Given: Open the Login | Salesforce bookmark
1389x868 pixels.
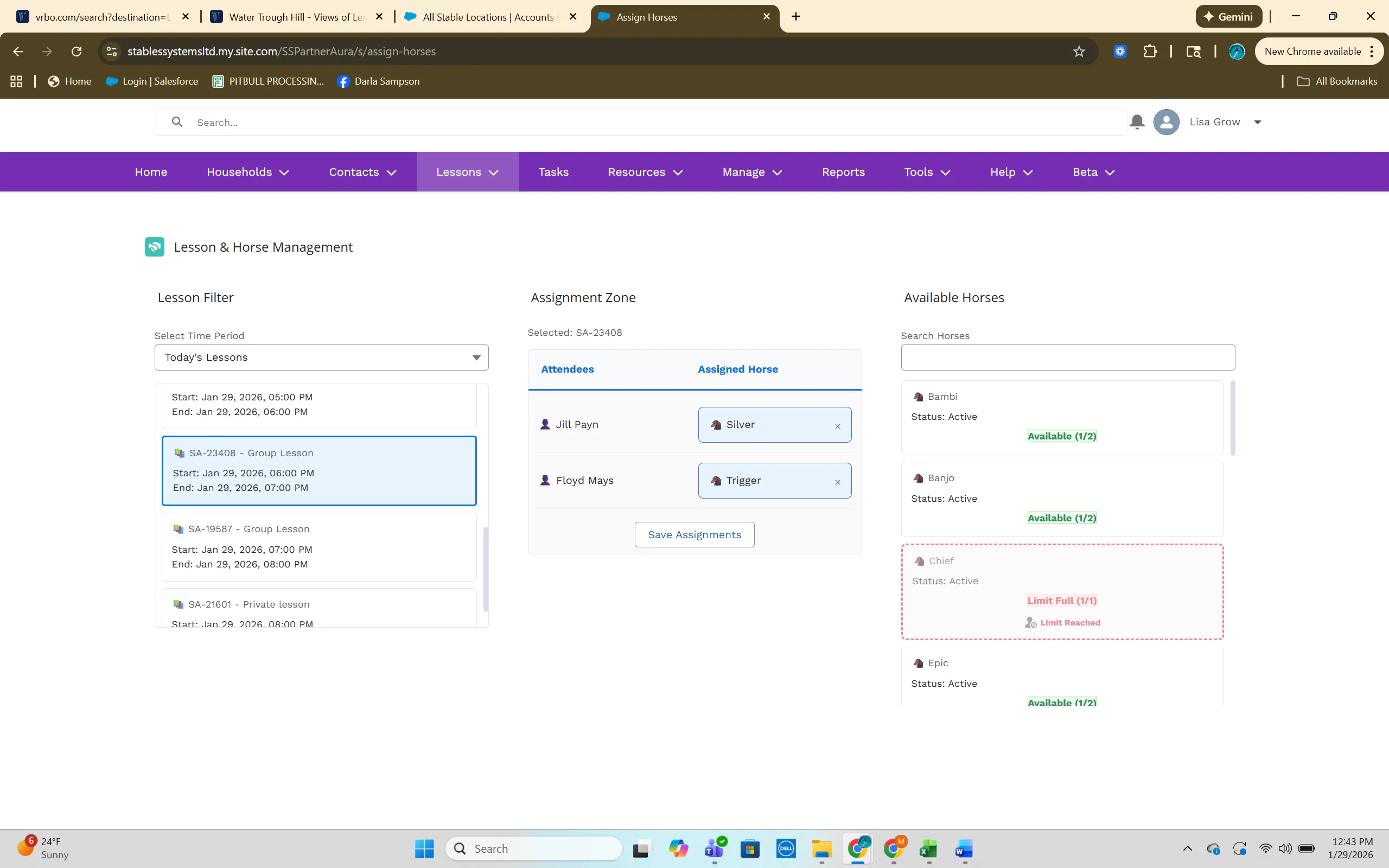Looking at the screenshot, I should (x=152, y=81).
